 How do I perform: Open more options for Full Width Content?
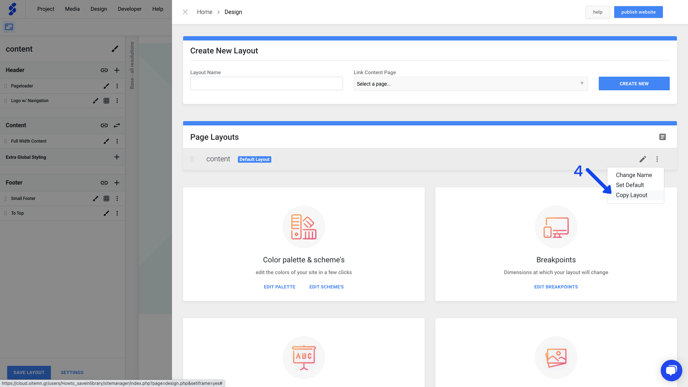(117, 141)
